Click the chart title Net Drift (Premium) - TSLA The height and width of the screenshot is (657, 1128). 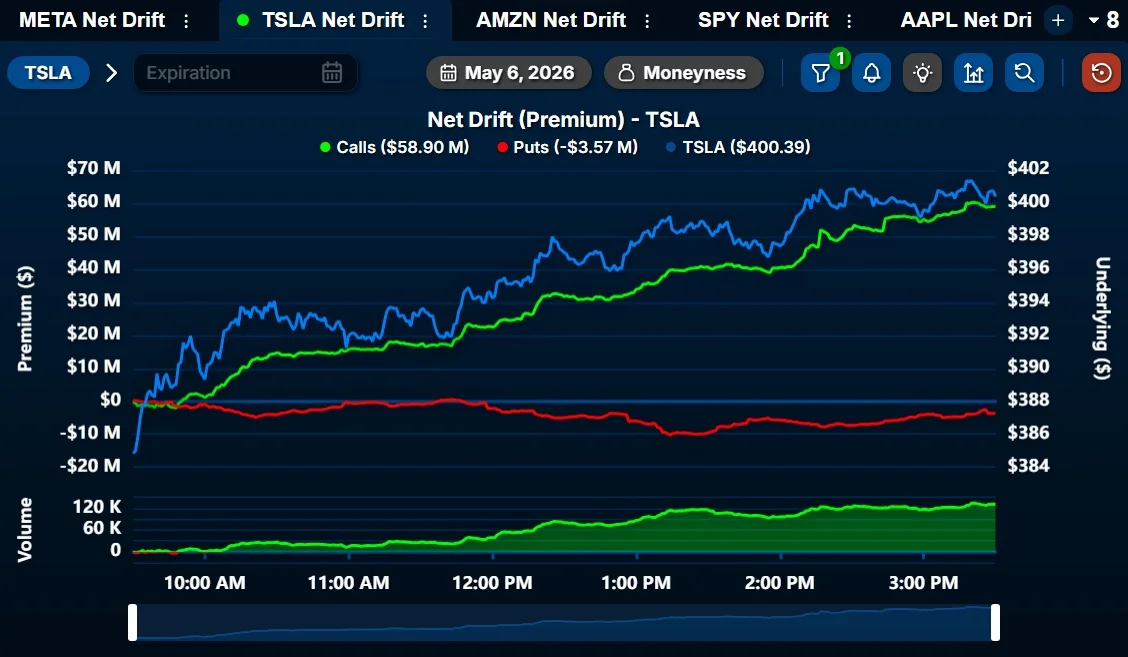[563, 119]
